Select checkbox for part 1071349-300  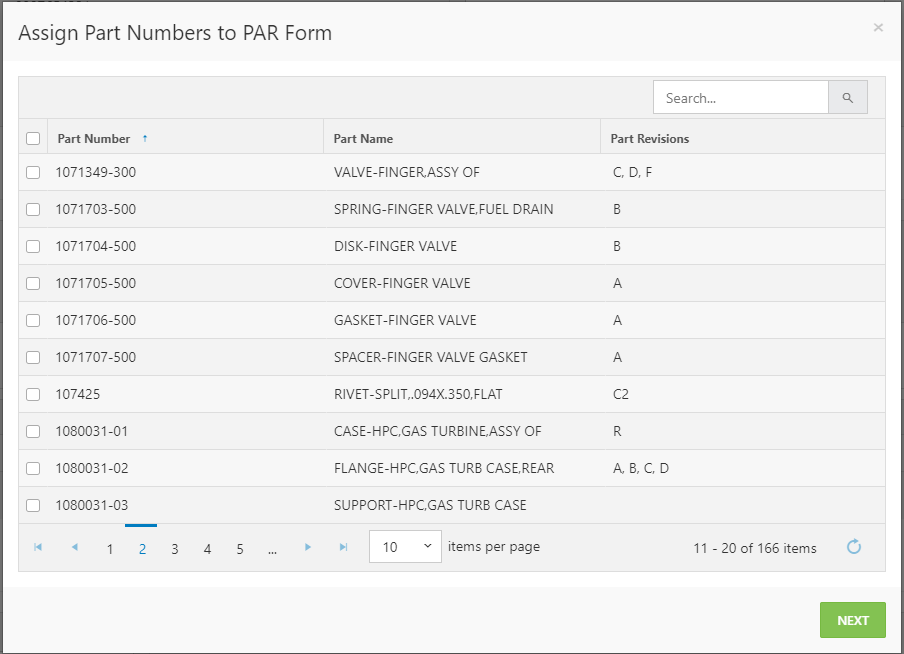[33, 172]
